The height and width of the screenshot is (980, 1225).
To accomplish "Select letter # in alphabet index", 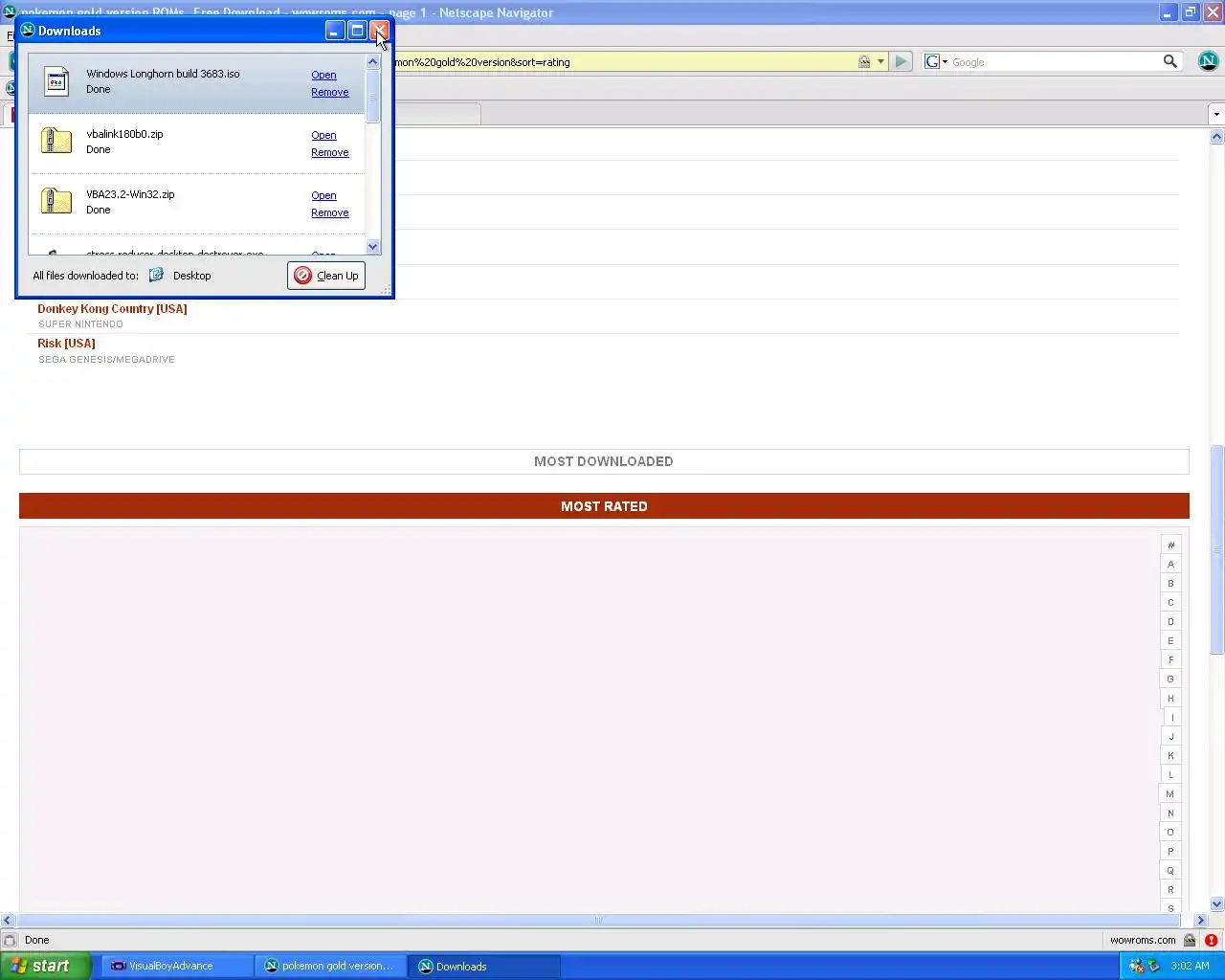I will (1170, 545).
